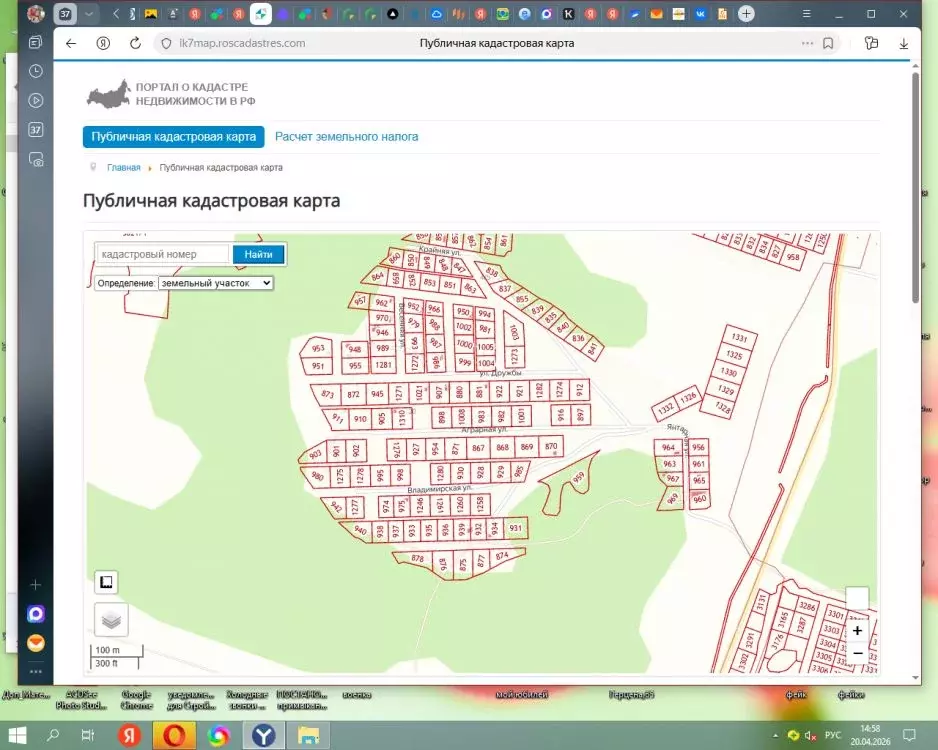938x750 pixels.
Task: Zoom in the map with plus button
Action: tap(857, 631)
